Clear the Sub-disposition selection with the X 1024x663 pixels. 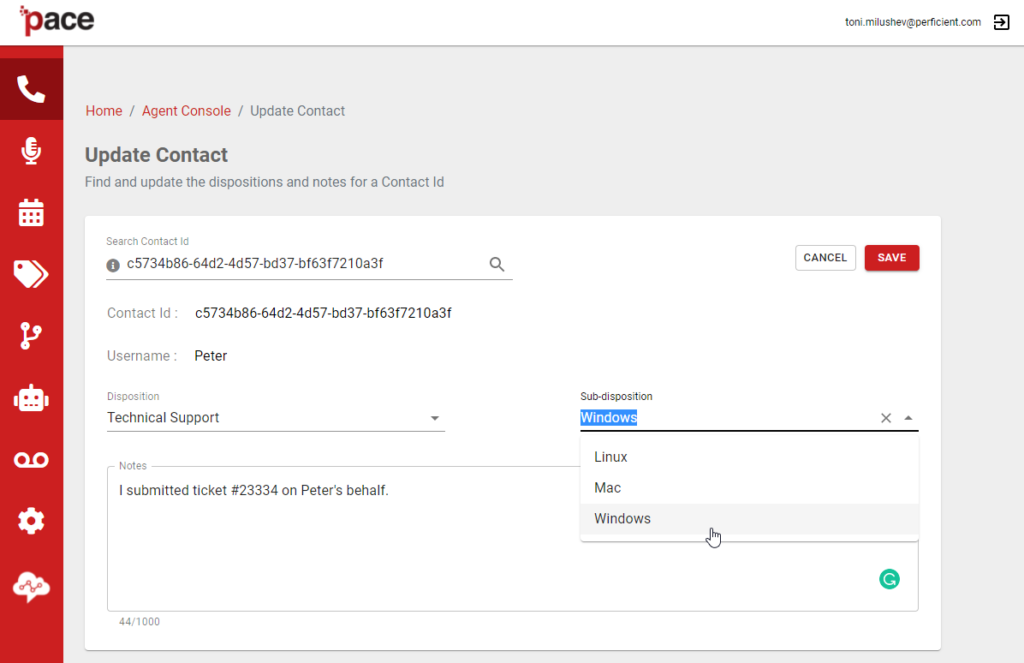[886, 418]
